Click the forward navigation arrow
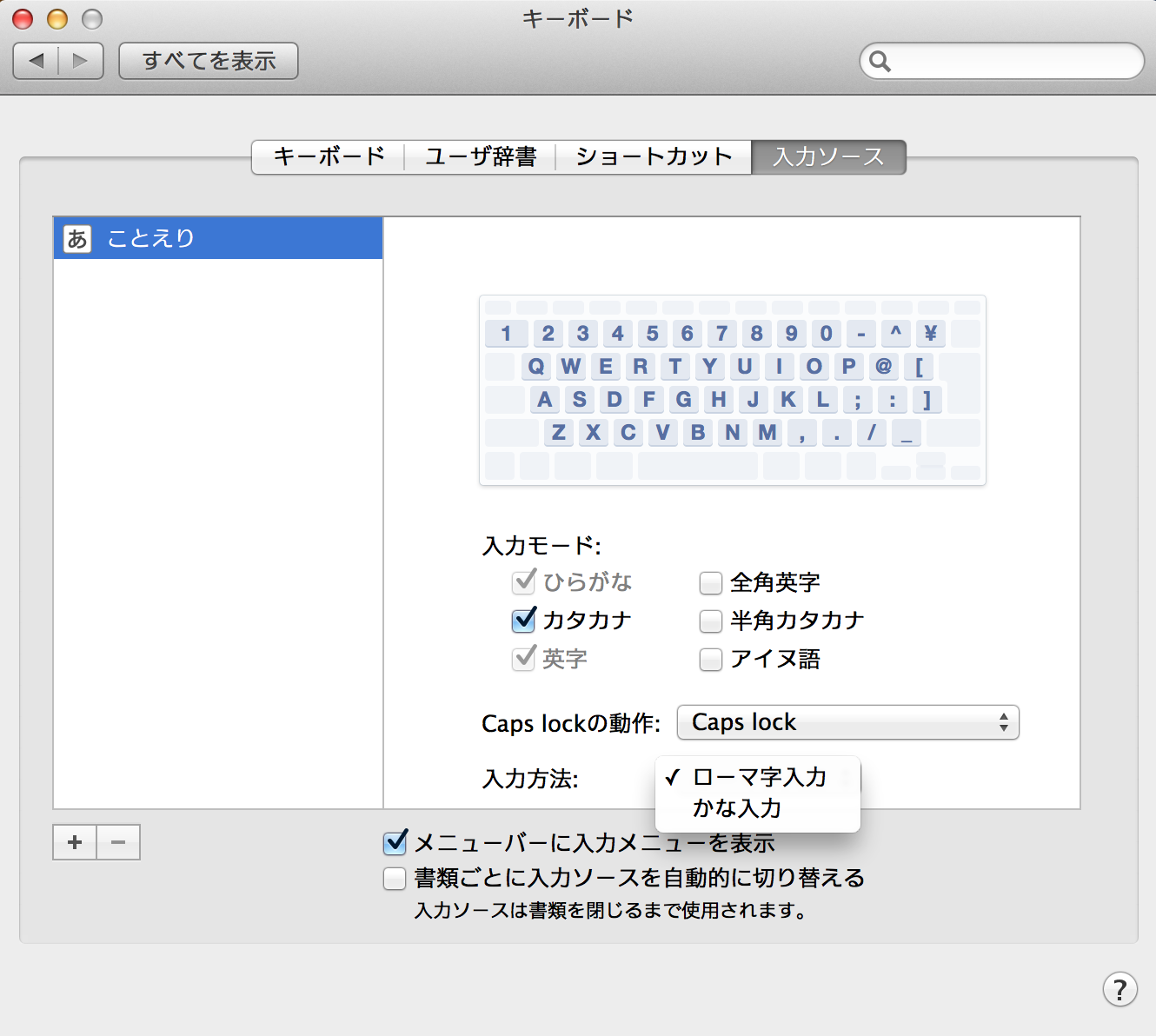This screenshot has height=1036, width=1156. tap(81, 61)
